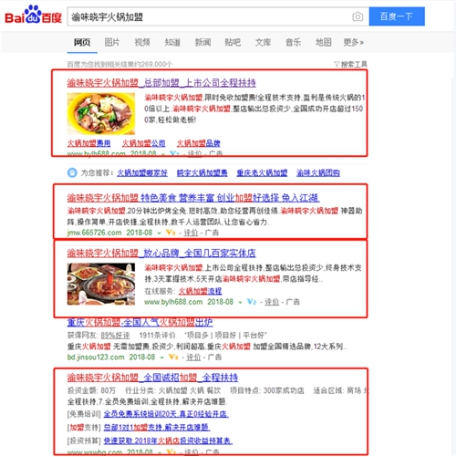Expand dropdown arrow next to jmw.665726.com date

pyautogui.click(x=159, y=233)
